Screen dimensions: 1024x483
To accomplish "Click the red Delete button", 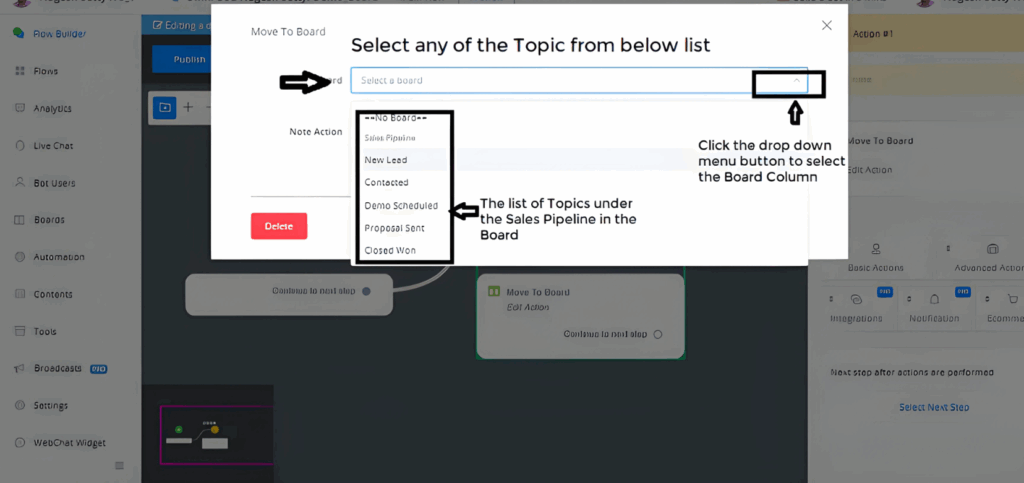I will 279,226.
